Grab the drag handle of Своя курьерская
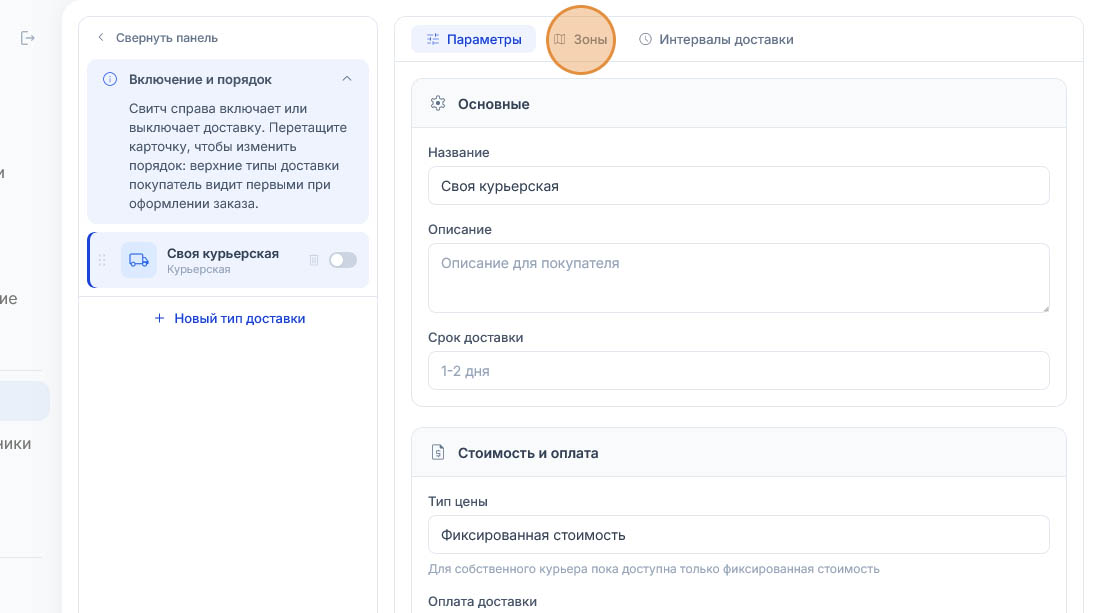The image size is (1098, 613). click(x=102, y=260)
